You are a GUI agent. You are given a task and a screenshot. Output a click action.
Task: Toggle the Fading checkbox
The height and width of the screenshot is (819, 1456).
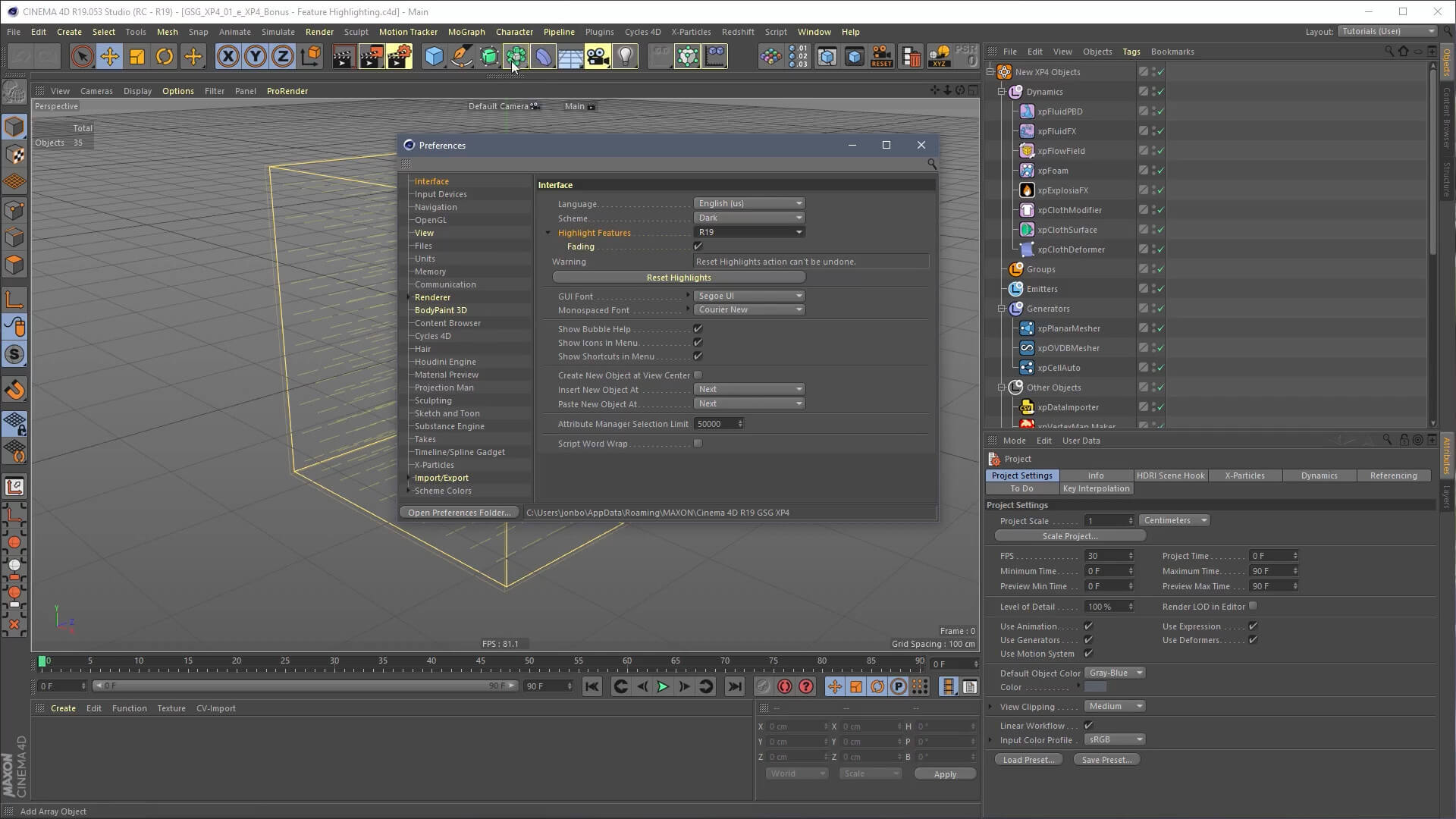coord(698,246)
